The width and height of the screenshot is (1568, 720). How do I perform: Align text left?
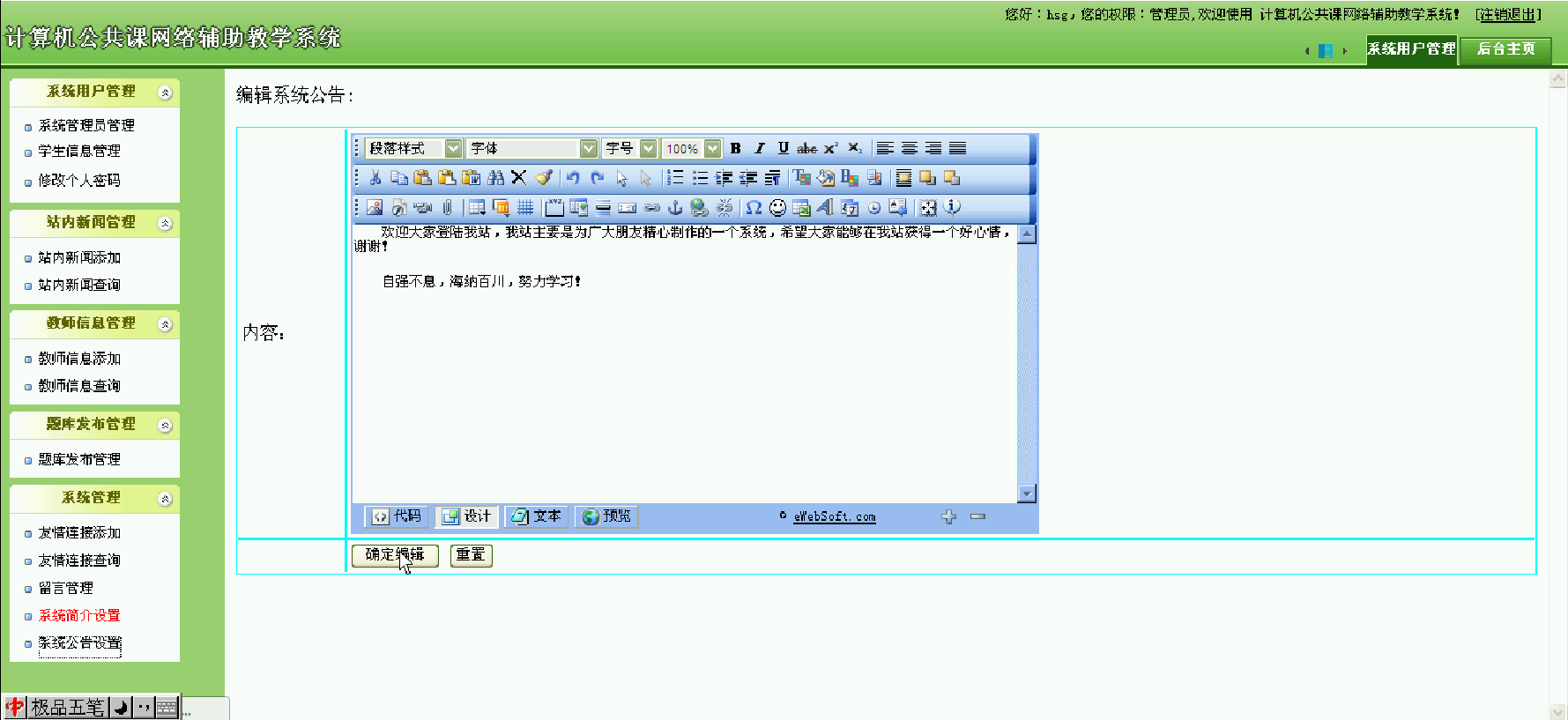(x=885, y=148)
